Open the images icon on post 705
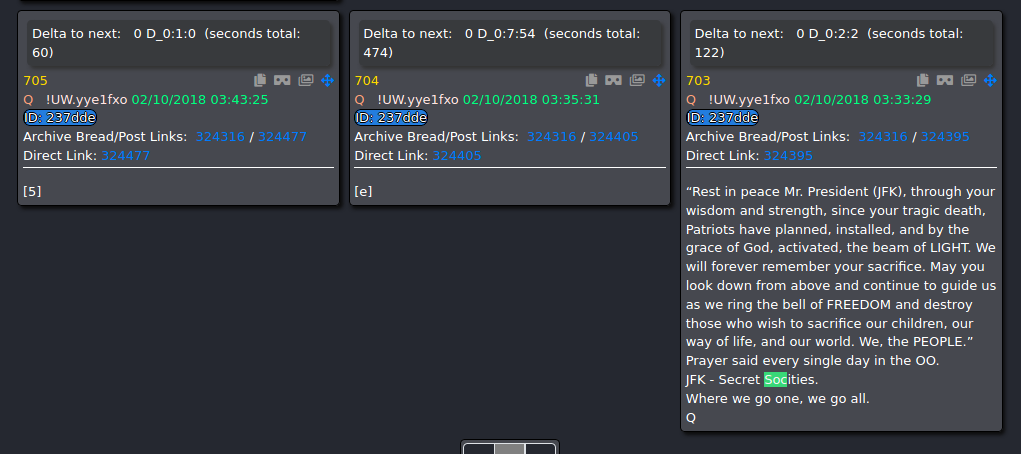Screen dimensions: 1021x454 306,80
